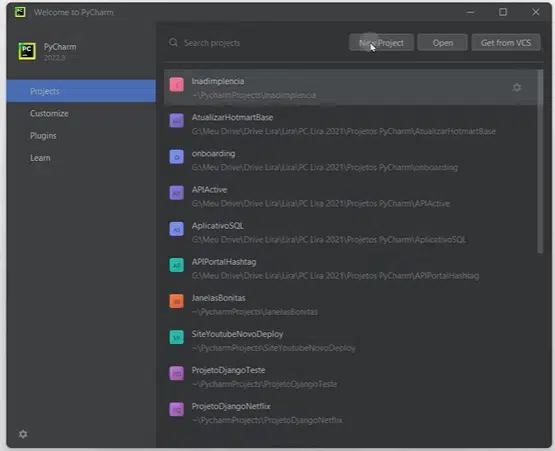Click Get from VCS

pyautogui.click(x=506, y=43)
